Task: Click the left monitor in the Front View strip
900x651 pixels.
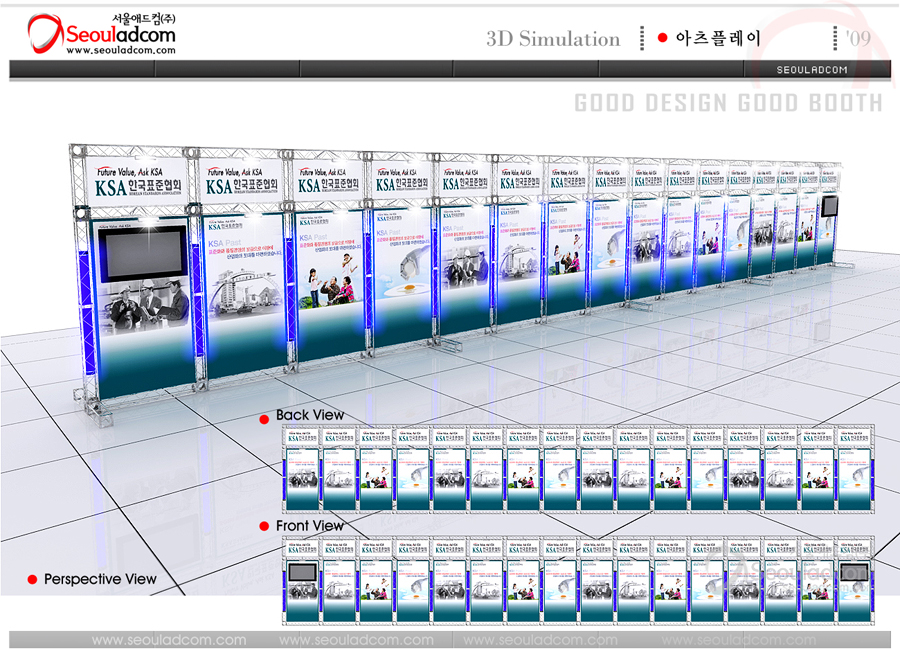Action: [x=301, y=573]
